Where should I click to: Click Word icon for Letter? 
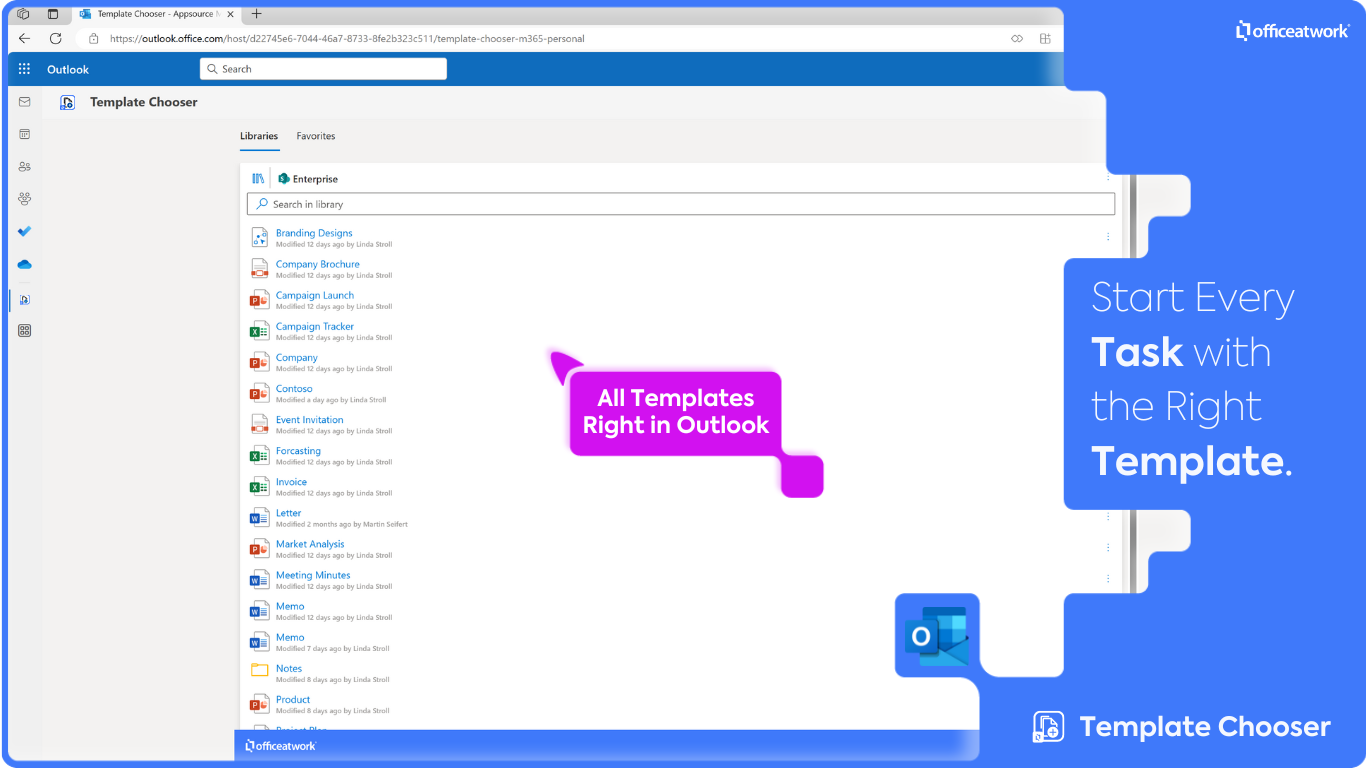tap(259, 517)
